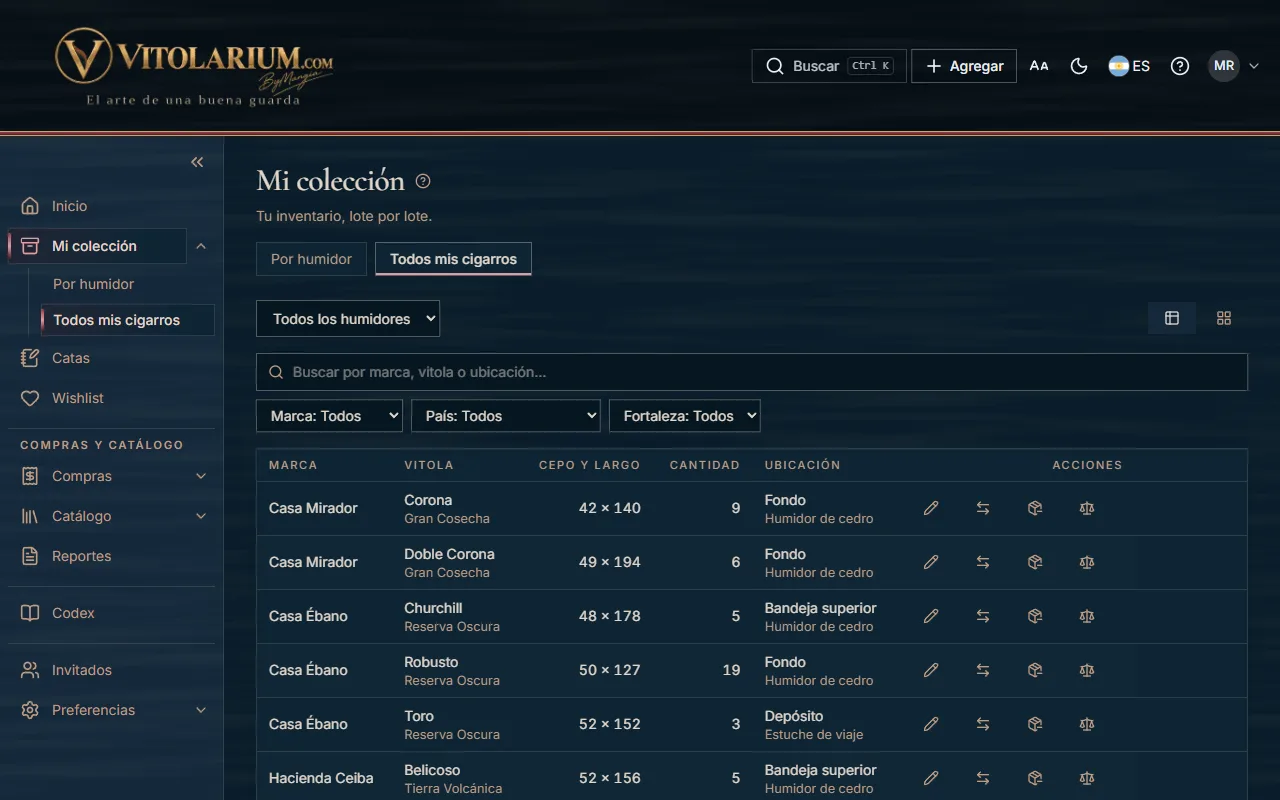Click help icon beside Mi colección title
The width and height of the screenshot is (1280, 800).
point(423,181)
